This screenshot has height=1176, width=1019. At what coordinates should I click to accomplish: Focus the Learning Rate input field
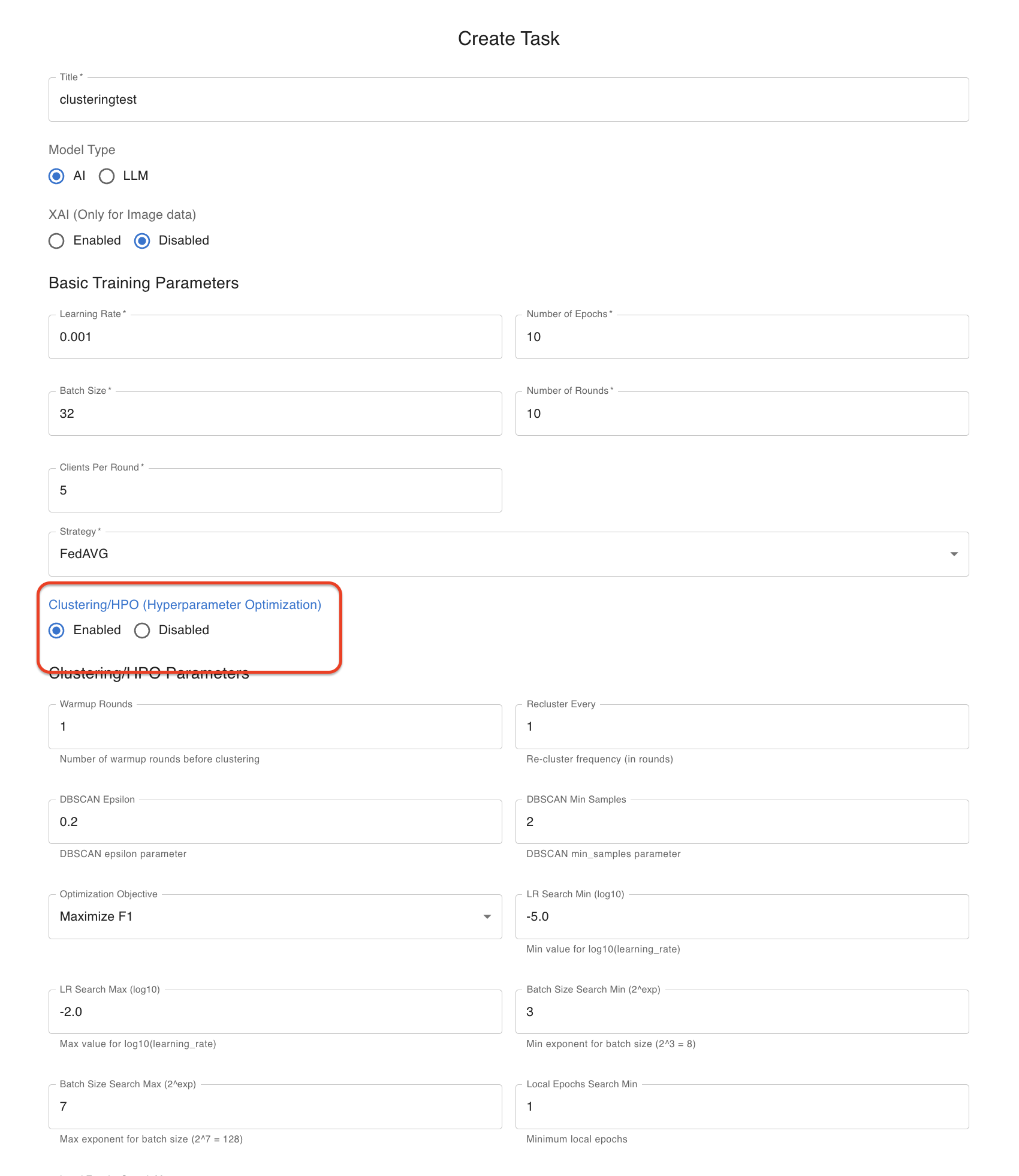click(x=275, y=337)
